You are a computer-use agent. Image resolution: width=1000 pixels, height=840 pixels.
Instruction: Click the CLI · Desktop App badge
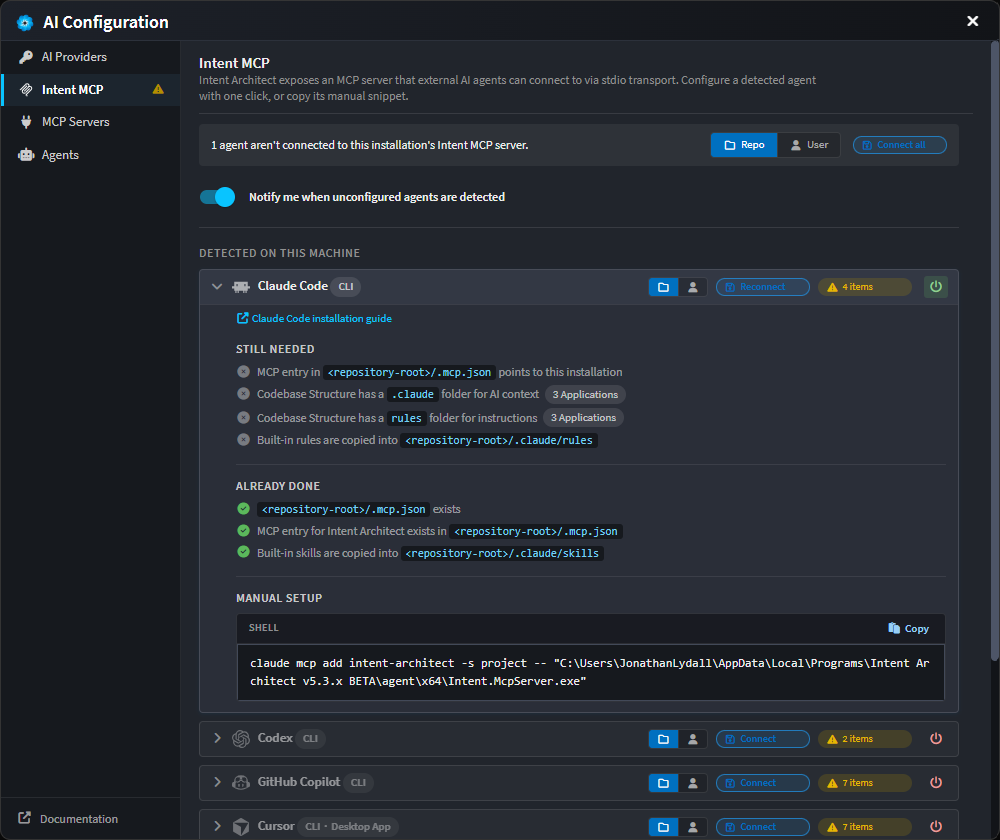point(348,827)
